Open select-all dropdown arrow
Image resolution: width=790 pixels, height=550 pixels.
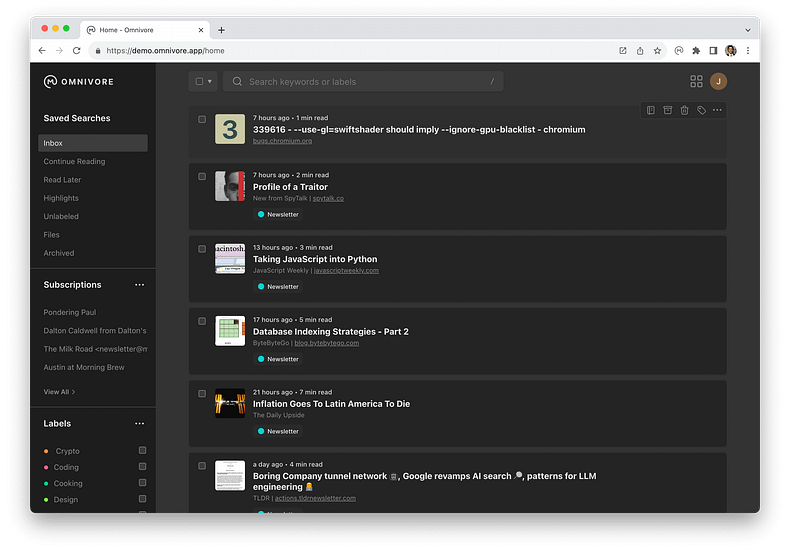click(x=210, y=82)
